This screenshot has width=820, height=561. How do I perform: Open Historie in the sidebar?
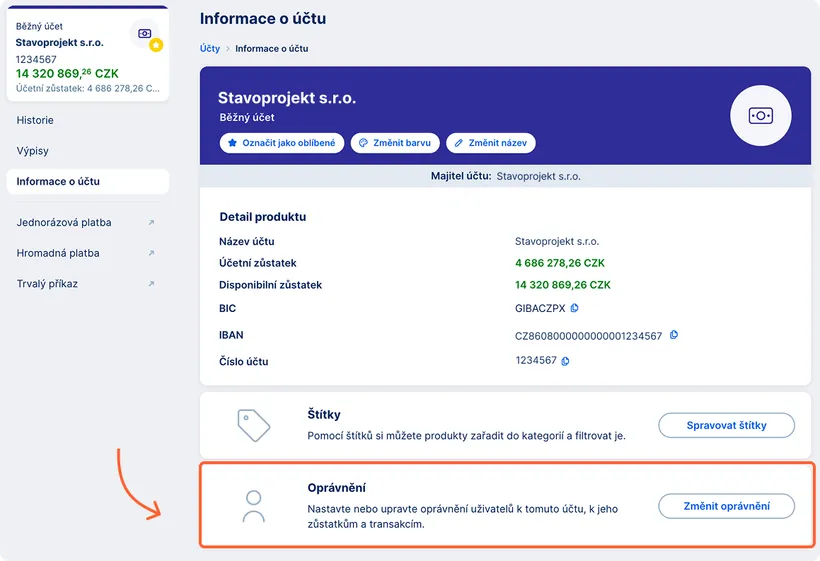coord(35,120)
